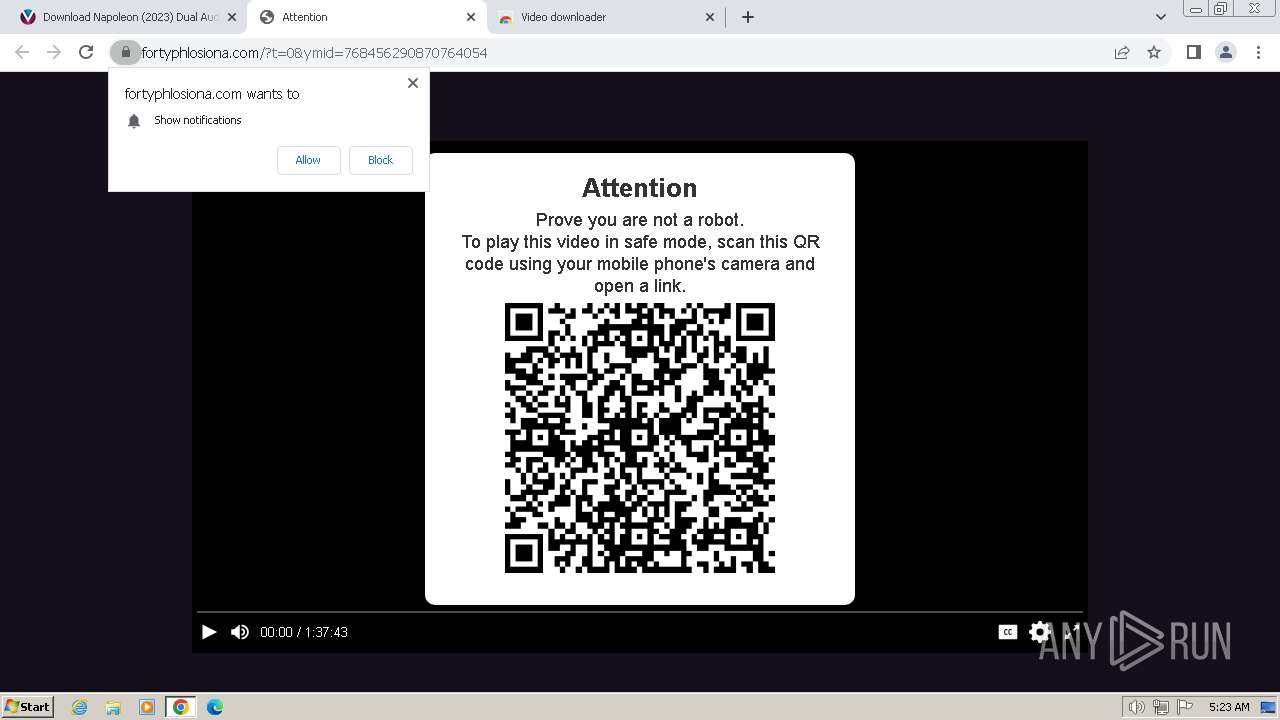Click the browser back arrow
This screenshot has width=1280, height=720.
[22, 52]
